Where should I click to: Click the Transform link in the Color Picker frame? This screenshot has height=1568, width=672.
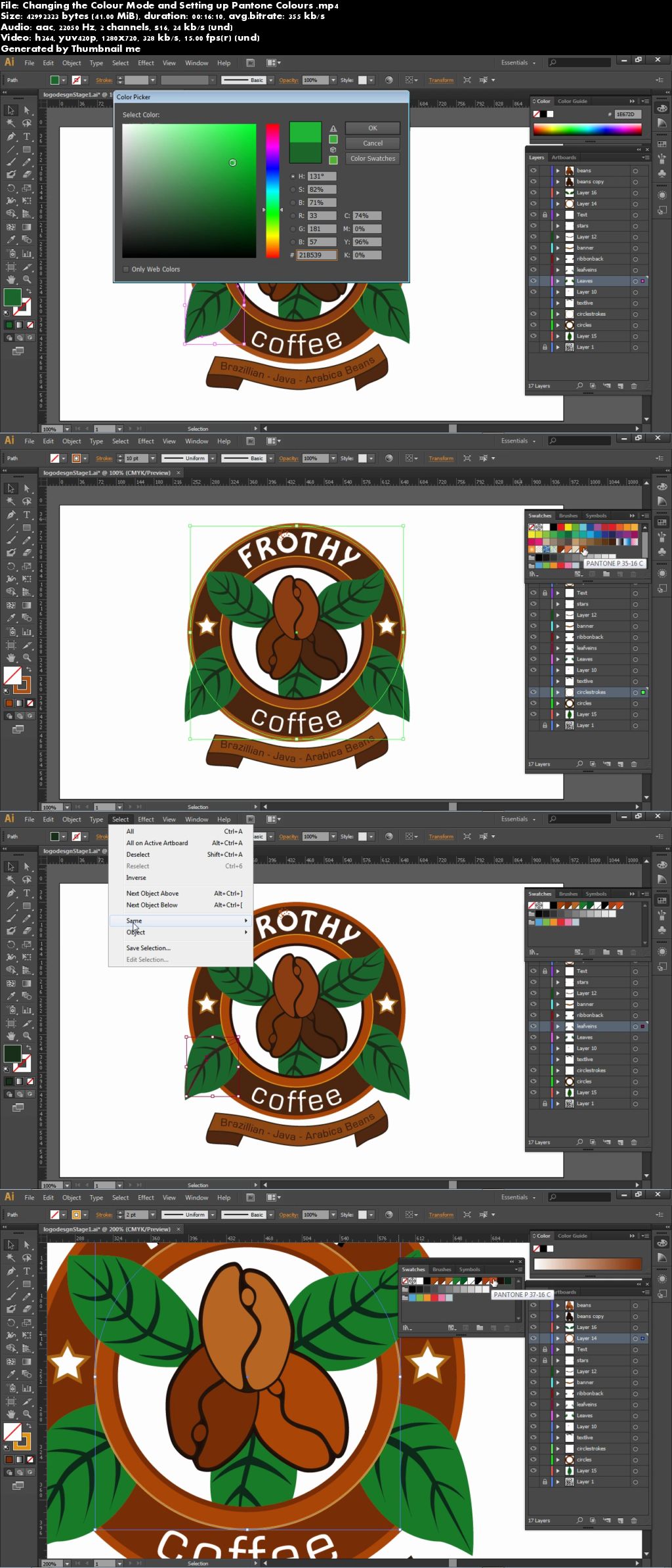(x=441, y=80)
